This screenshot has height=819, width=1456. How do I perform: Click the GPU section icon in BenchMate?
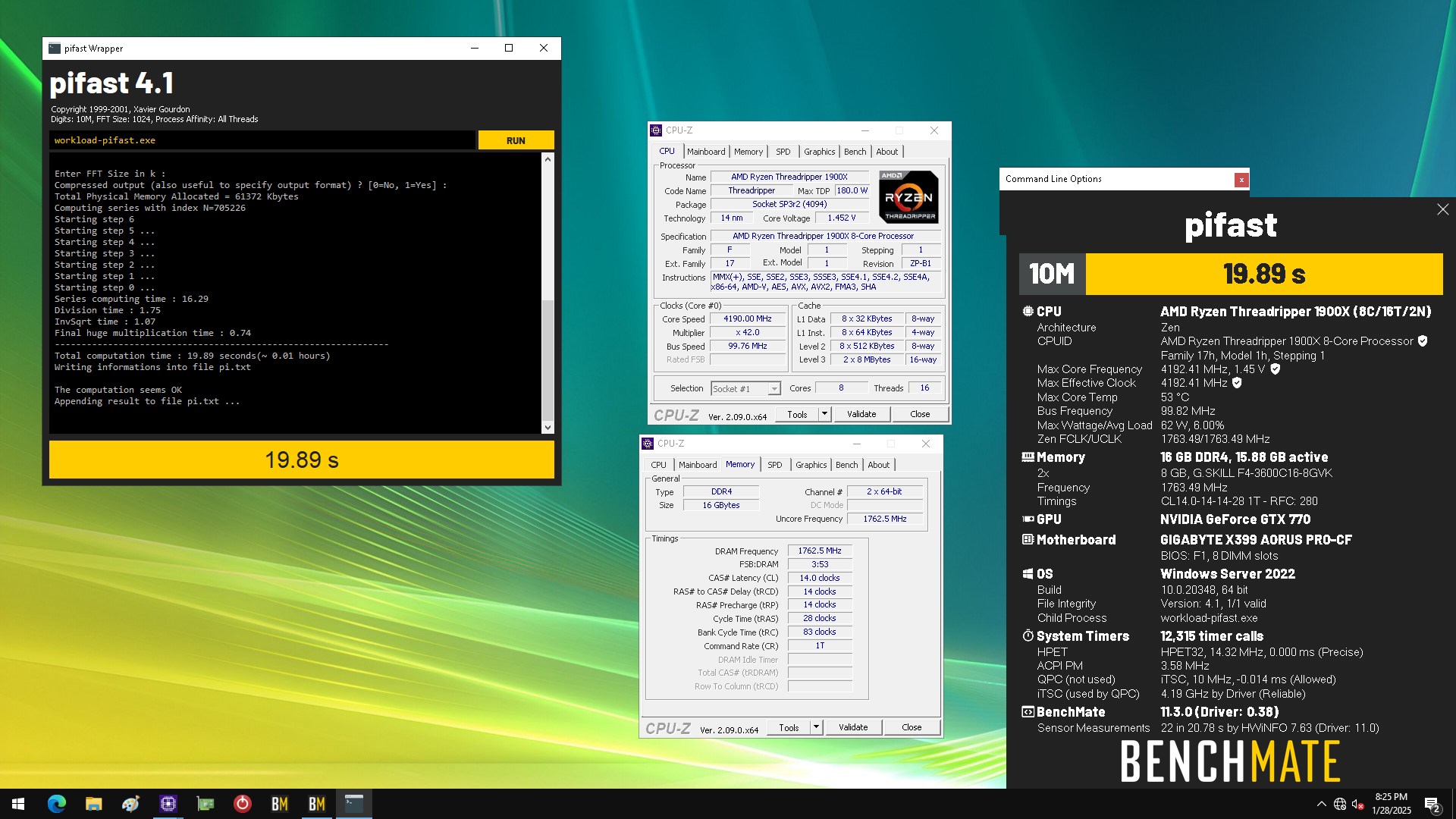pyautogui.click(x=1028, y=519)
